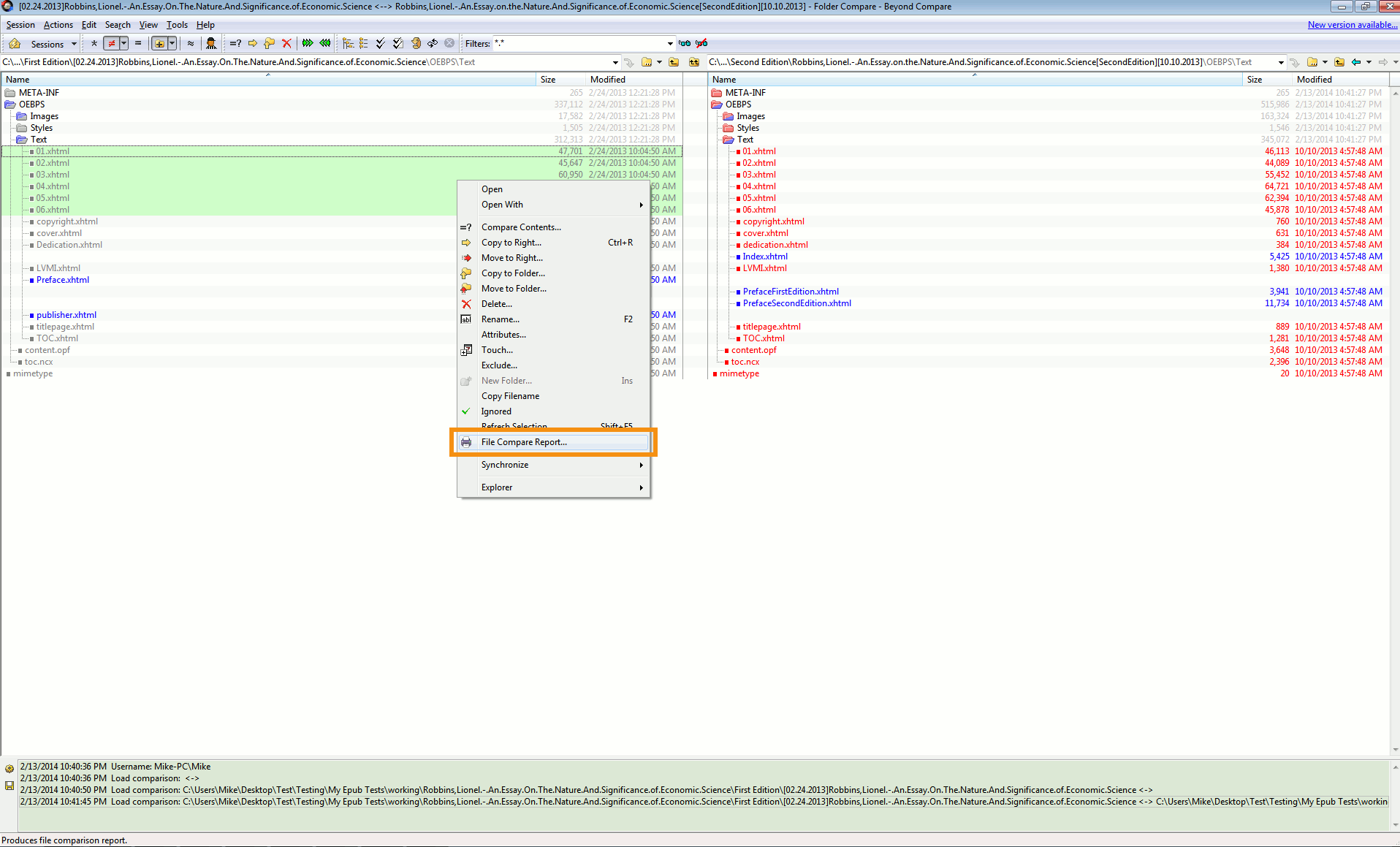The height and width of the screenshot is (847, 1400).
Task: Click the Show All asterisk toolbar icon
Action: click(94, 44)
